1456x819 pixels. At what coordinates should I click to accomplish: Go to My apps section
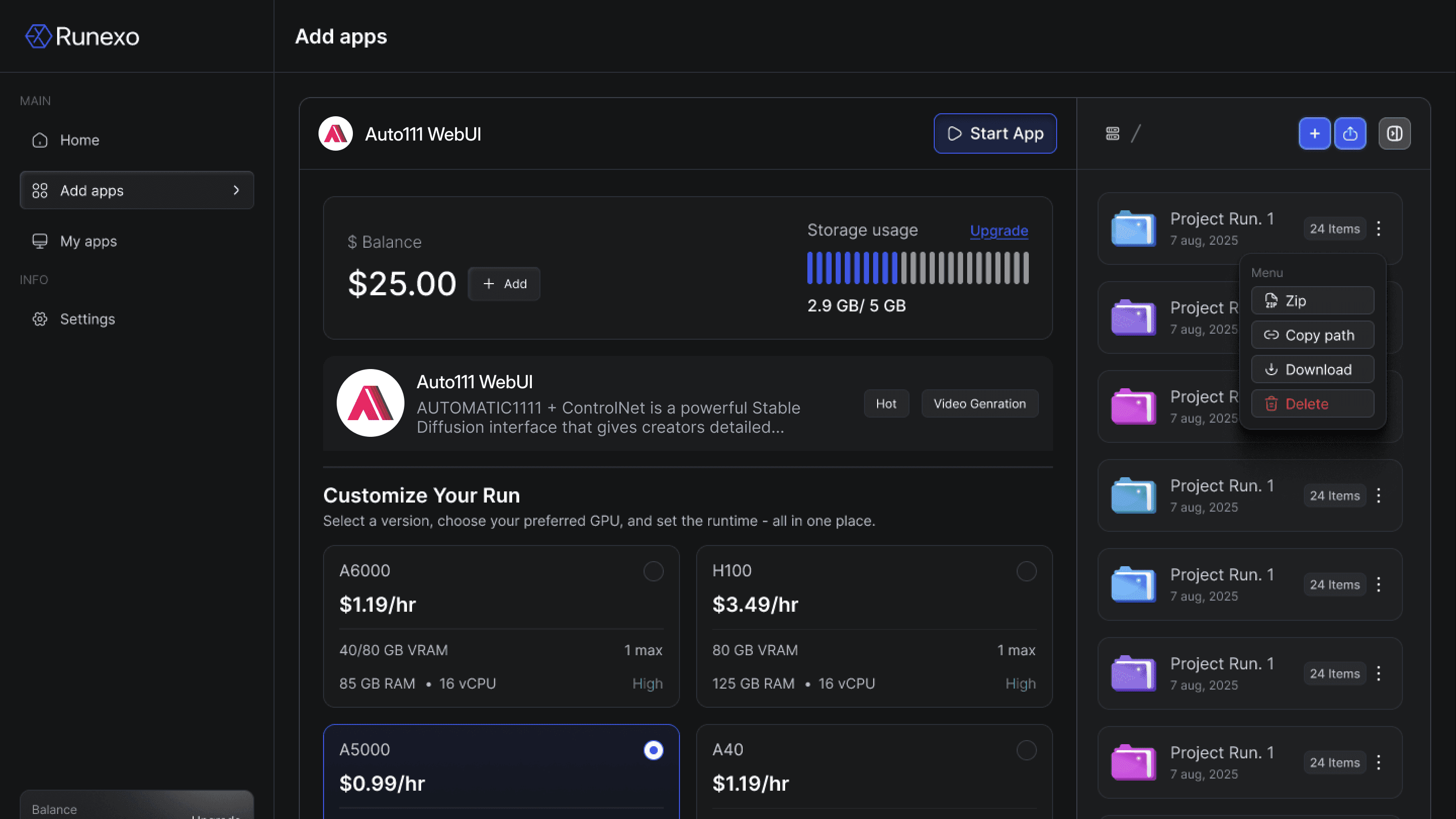(88, 241)
